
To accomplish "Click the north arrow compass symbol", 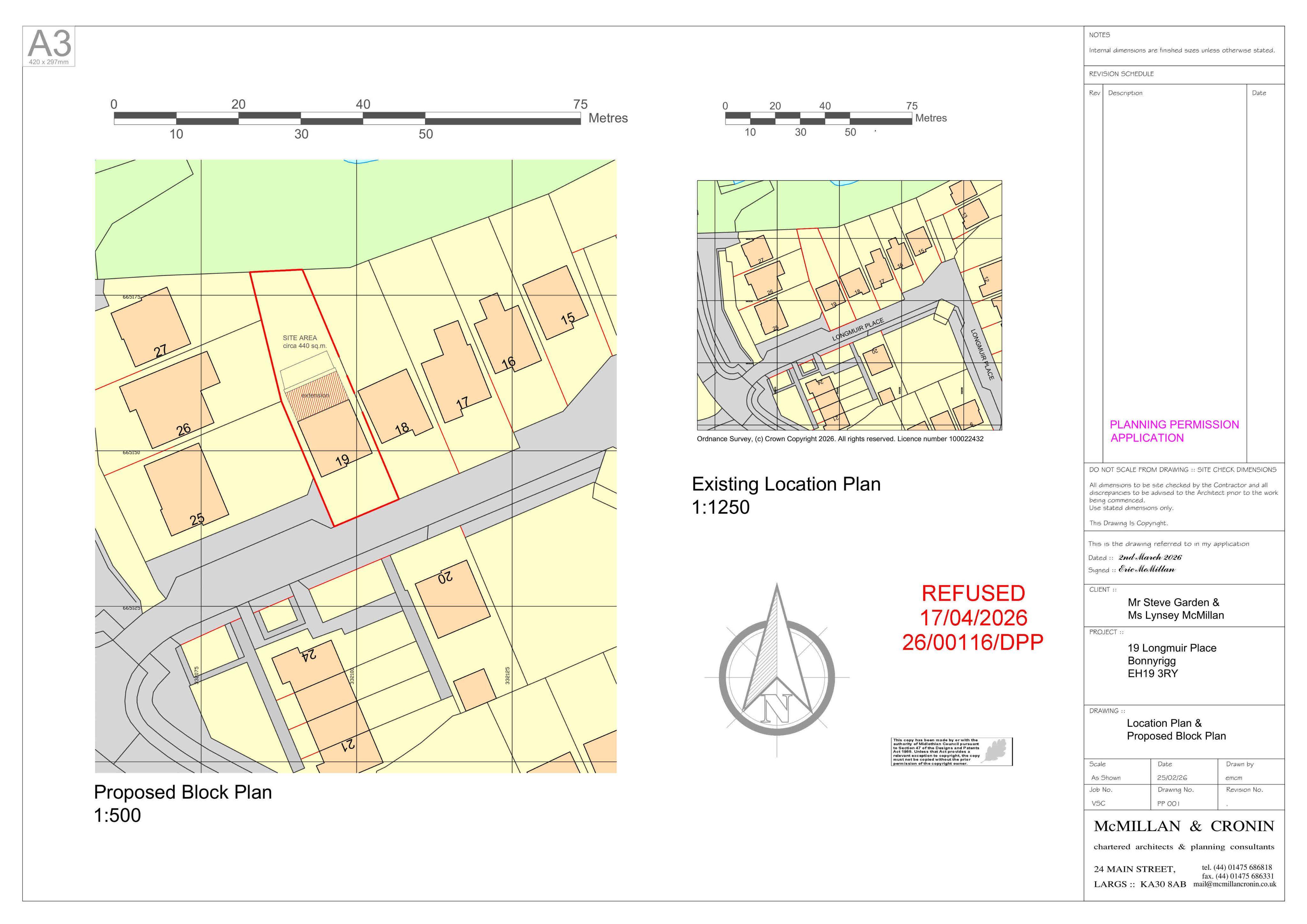I will [777, 670].
